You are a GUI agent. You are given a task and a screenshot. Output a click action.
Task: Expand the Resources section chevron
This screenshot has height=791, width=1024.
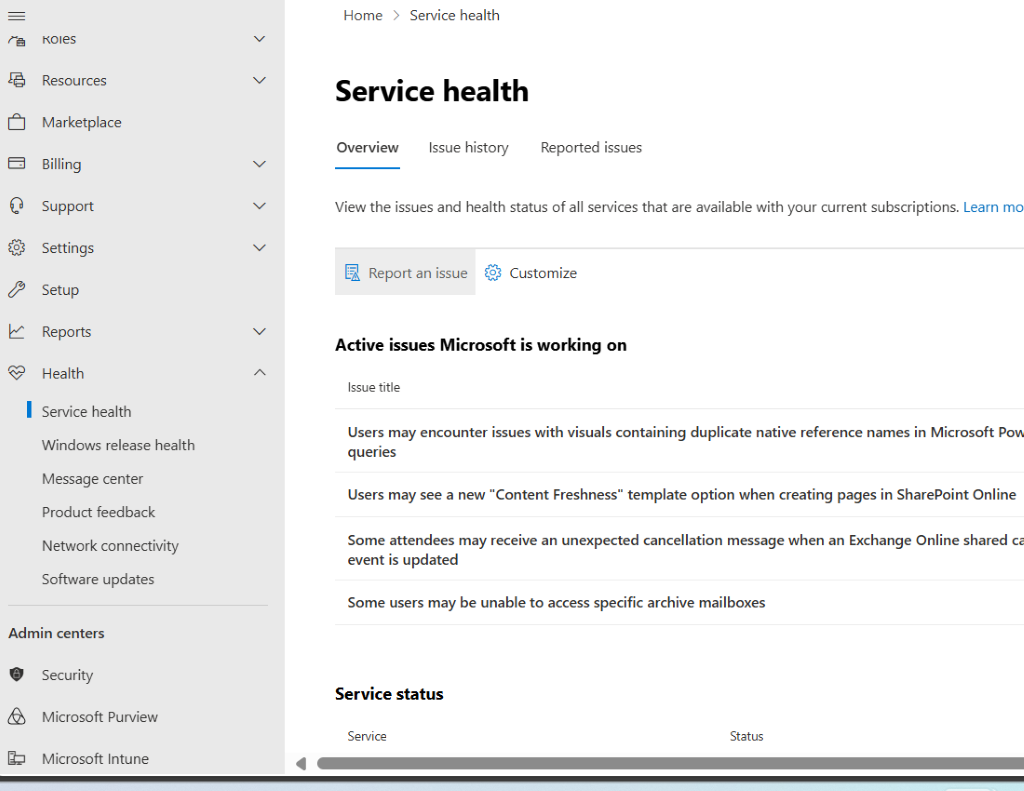pyautogui.click(x=259, y=80)
